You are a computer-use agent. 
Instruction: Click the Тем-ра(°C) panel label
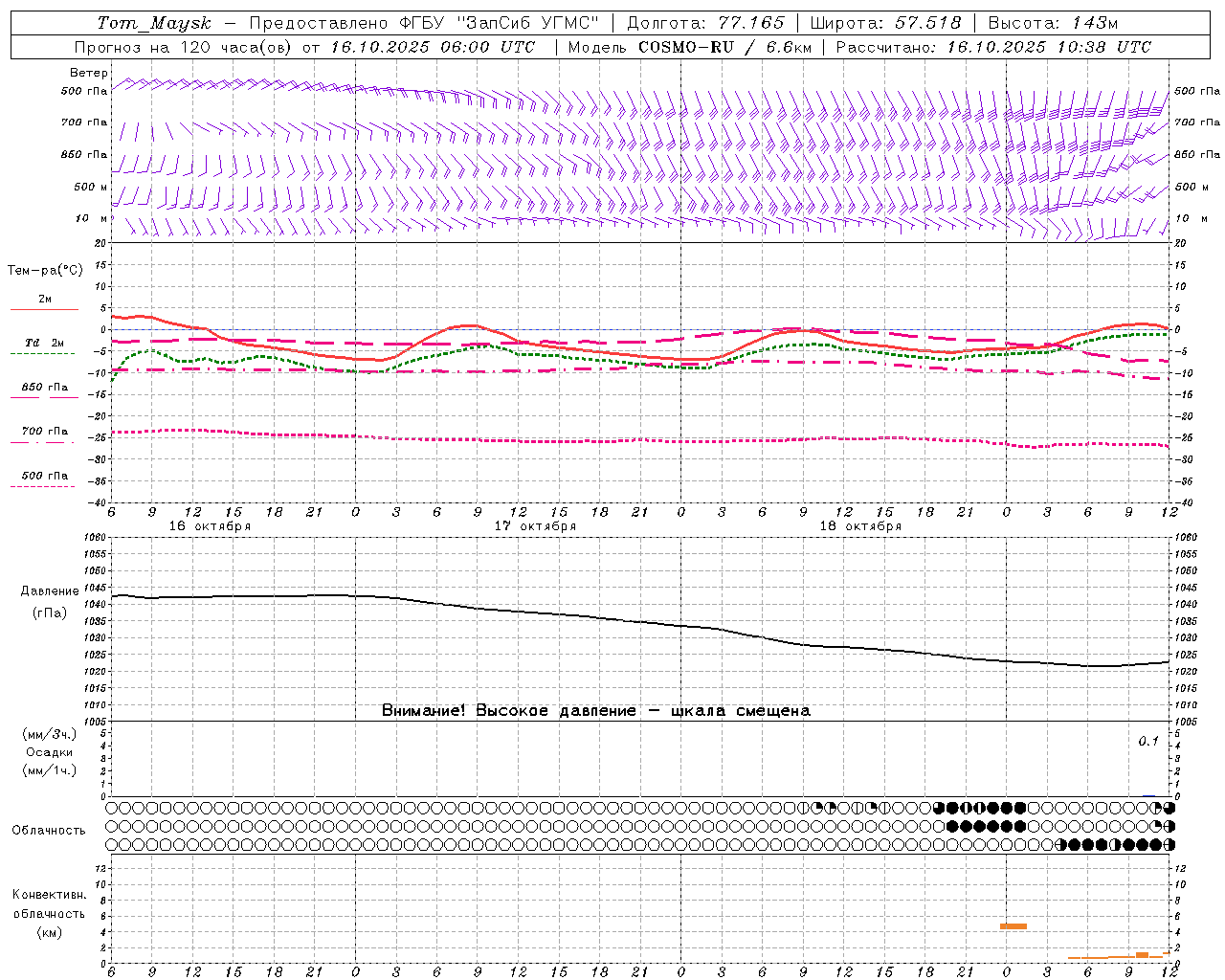(45, 271)
